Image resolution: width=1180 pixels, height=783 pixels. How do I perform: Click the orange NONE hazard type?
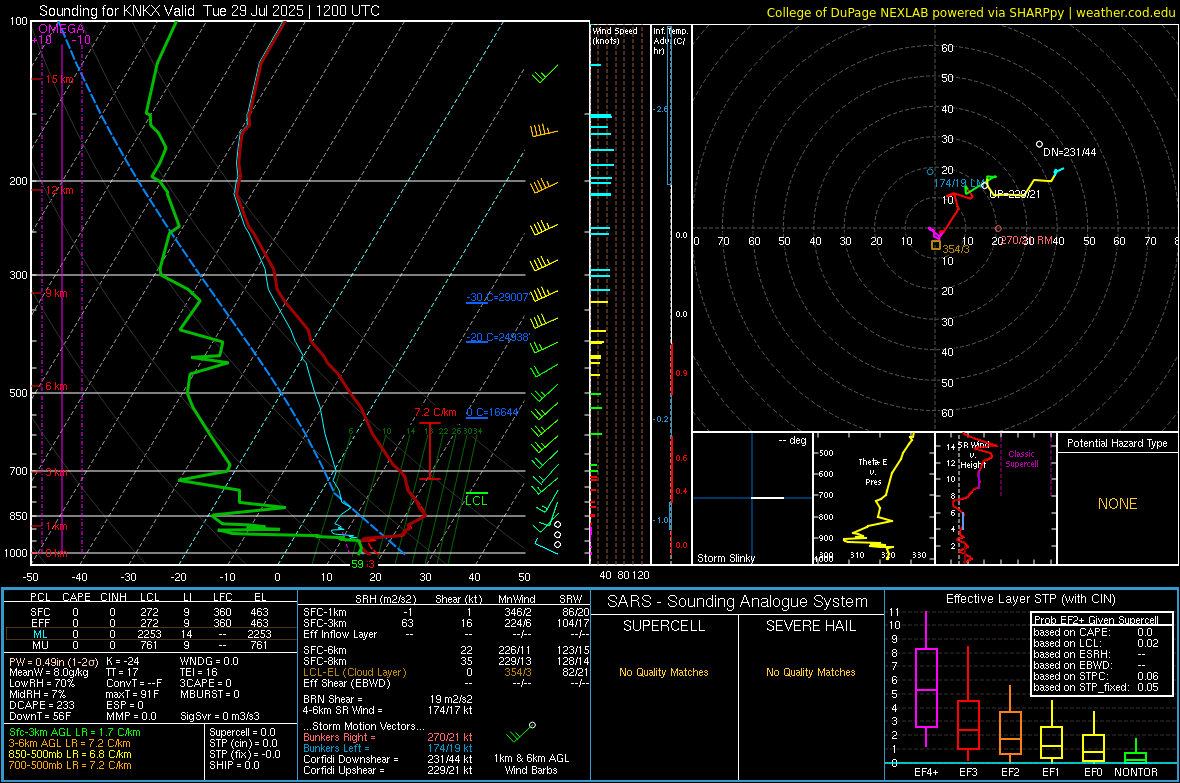pos(1117,504)
